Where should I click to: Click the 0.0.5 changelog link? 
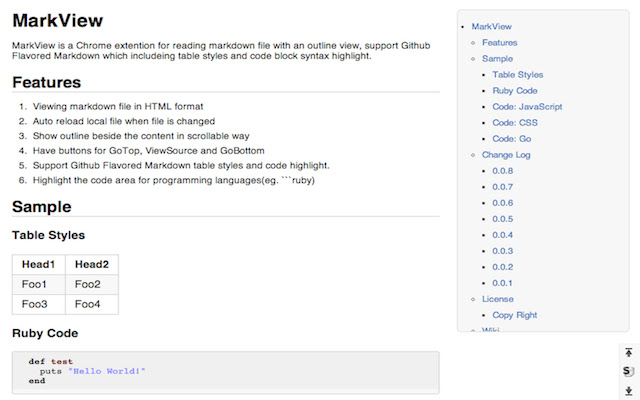point(503,219)
